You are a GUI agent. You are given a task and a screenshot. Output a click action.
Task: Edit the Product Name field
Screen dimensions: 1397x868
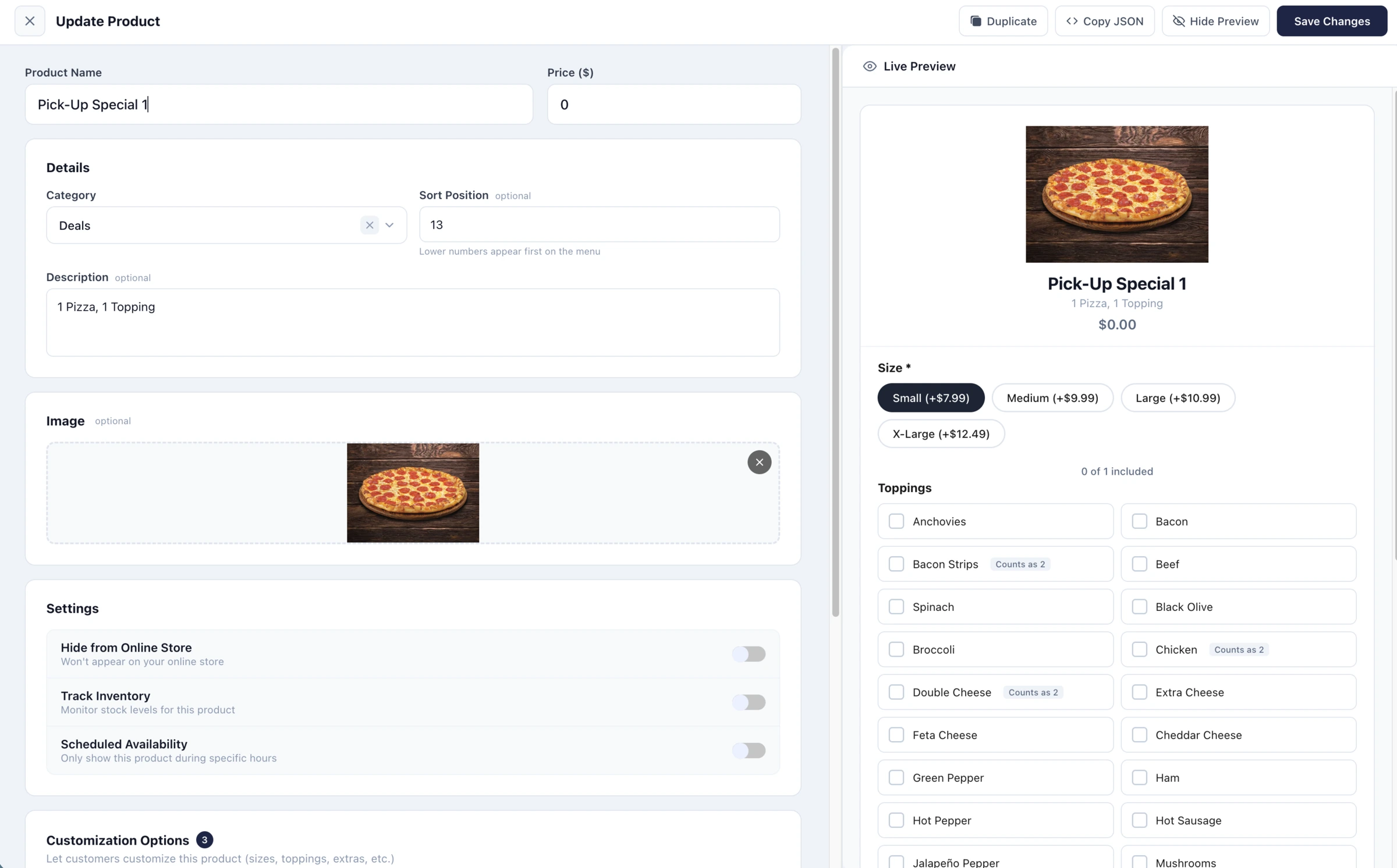(x=279, y=104)
